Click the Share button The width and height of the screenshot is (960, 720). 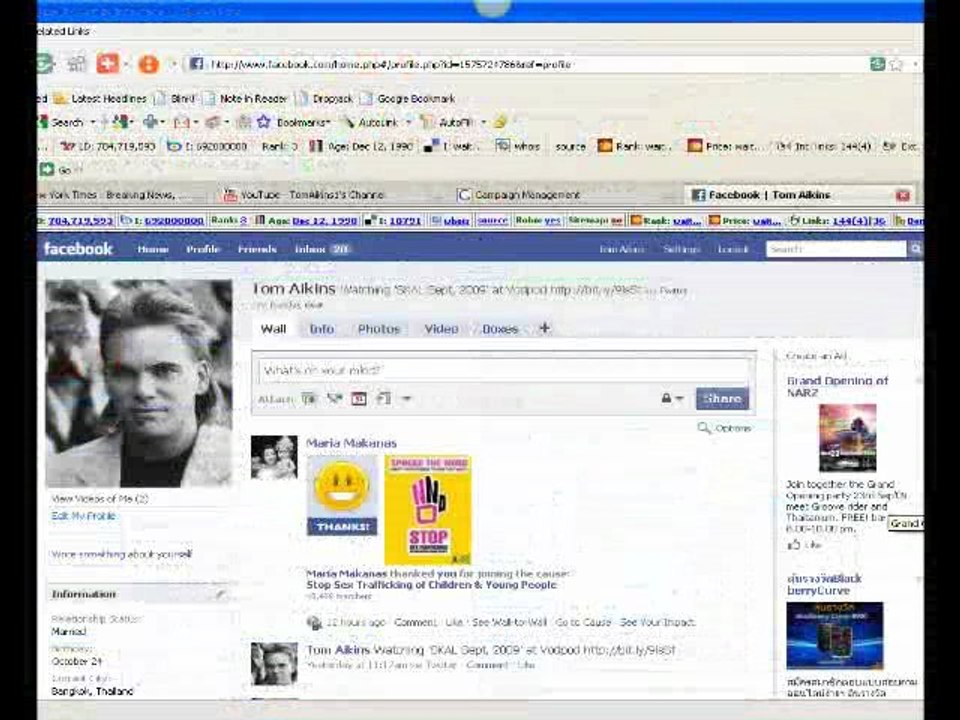(722, 399)
